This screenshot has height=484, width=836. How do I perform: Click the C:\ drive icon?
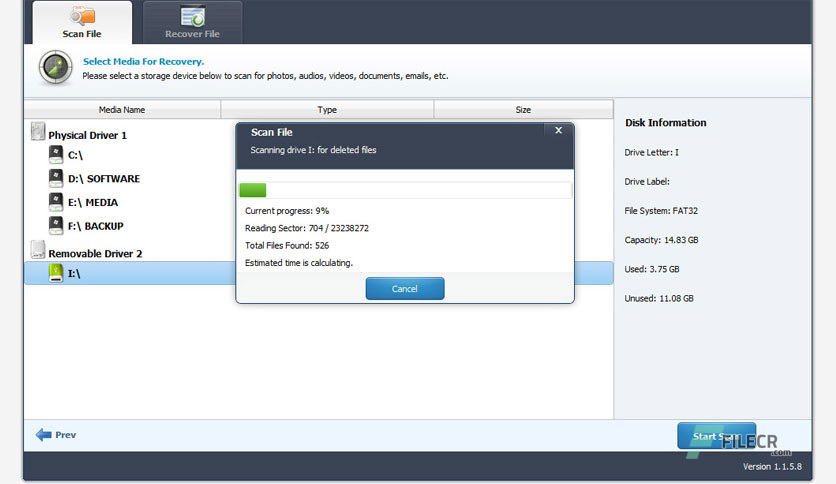click(56, 155)
